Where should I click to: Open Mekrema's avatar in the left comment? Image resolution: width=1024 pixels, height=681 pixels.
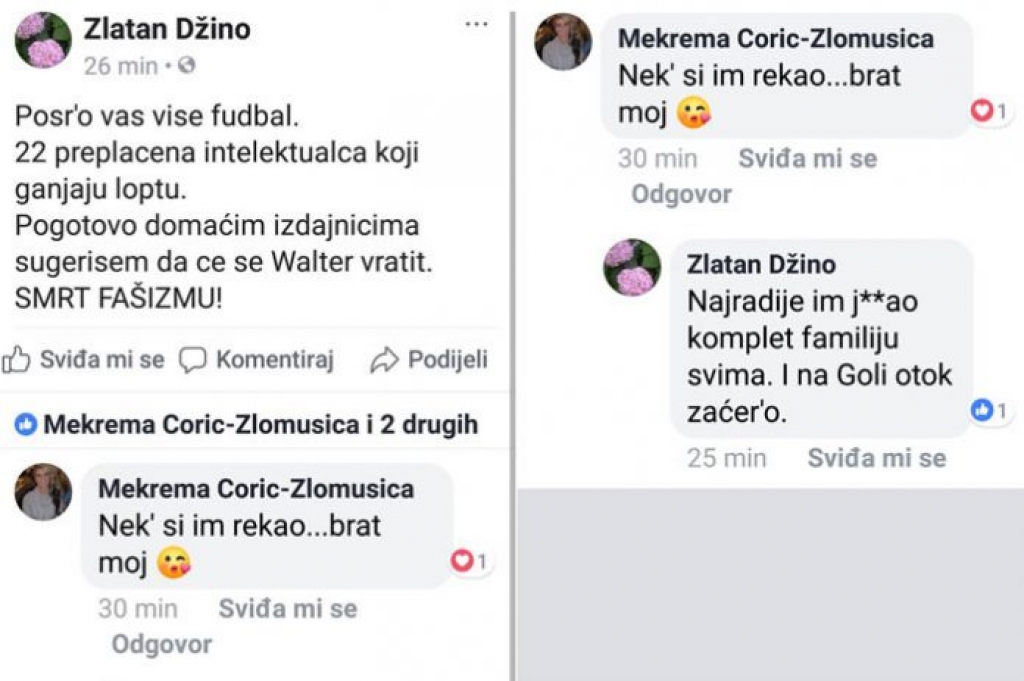43,492
